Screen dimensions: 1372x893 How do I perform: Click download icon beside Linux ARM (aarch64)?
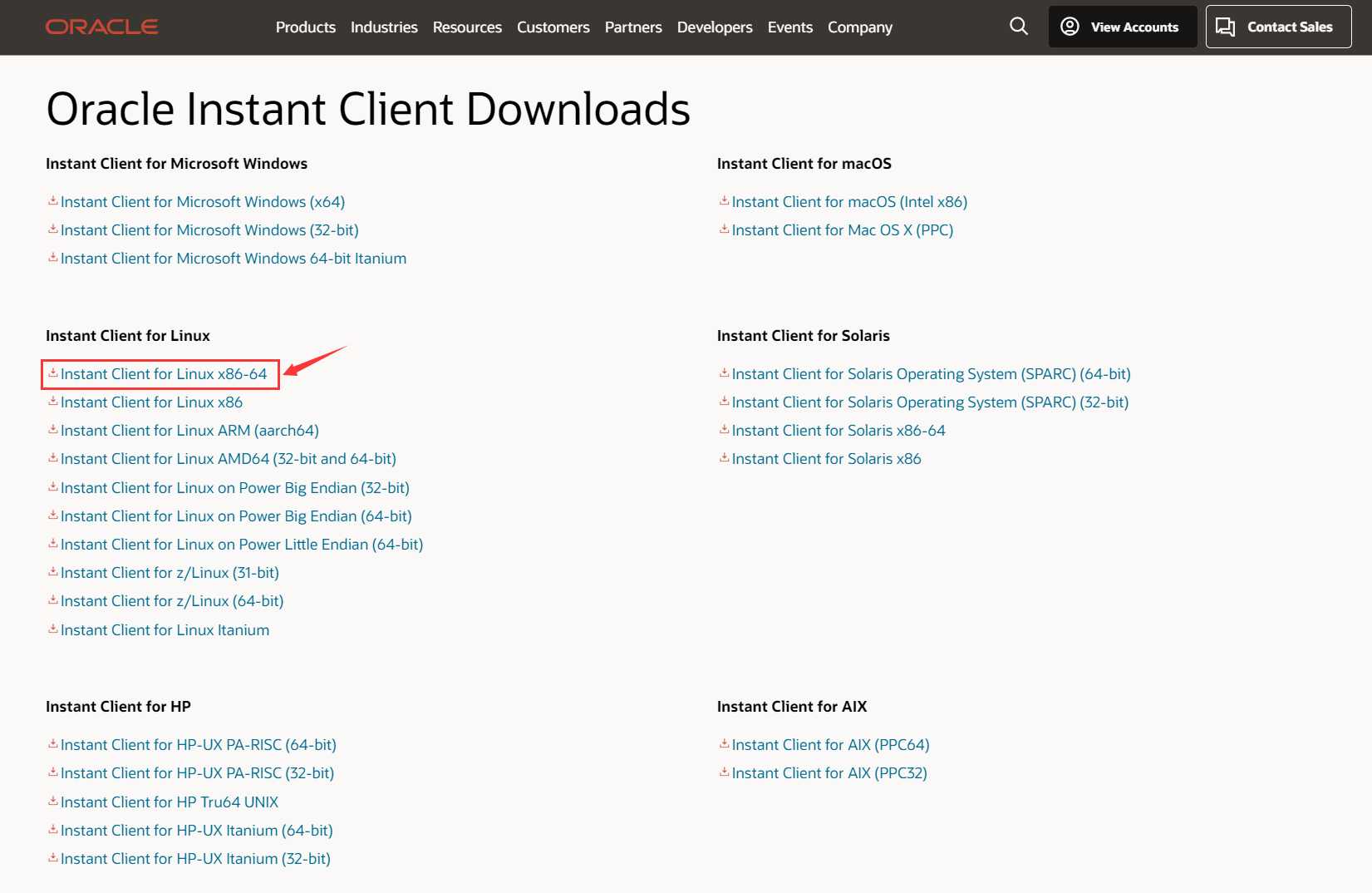click(53, 430)
